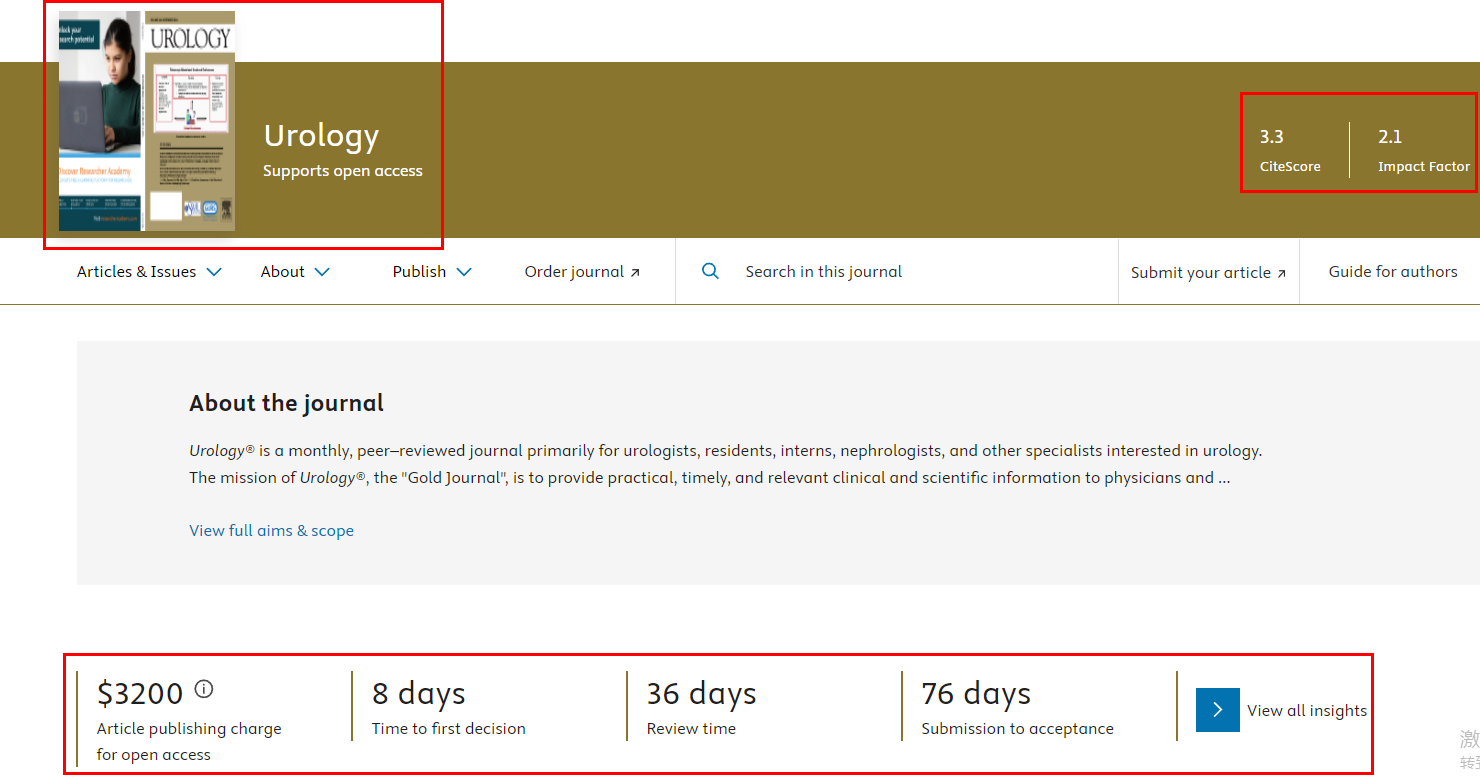Click the 36 days Review time stat
The height and width of the screenshot is (777, 1480).
(700, 707)
